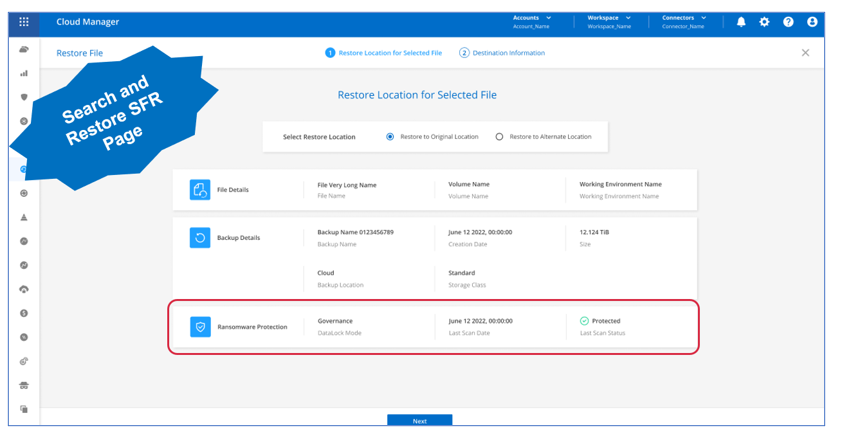Select Restore to Alternate Location option
The height and width of the screenshot is (448, 843).
499,137
